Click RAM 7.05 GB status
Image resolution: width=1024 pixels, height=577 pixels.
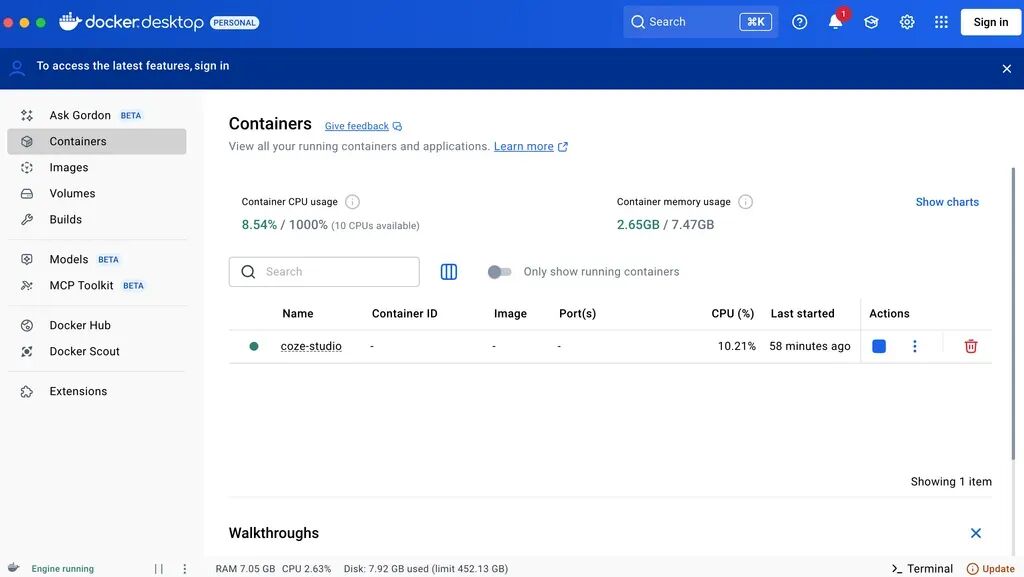(246, 569)
